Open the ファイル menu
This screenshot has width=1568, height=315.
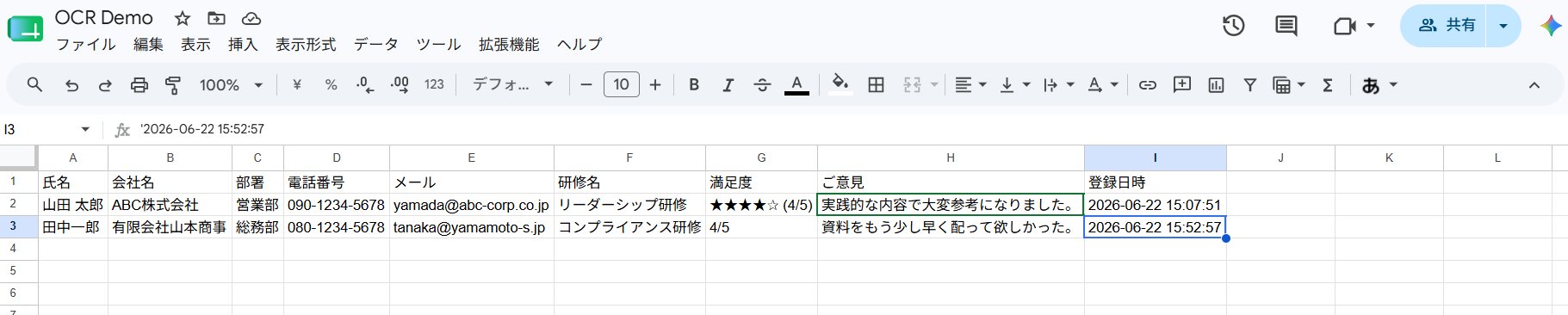86,44
